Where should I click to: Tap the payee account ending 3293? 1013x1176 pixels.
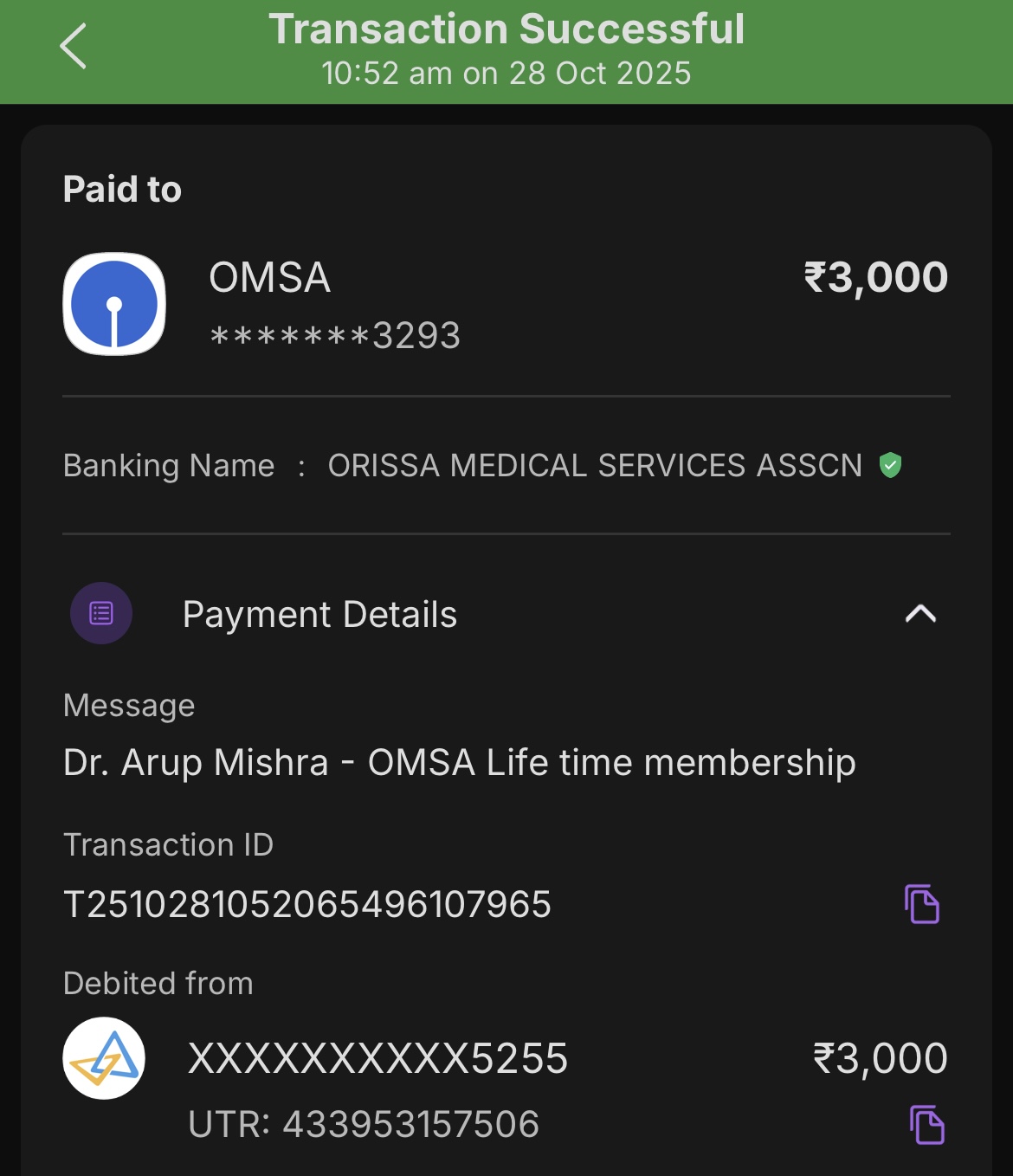click(x=335, y=336)
